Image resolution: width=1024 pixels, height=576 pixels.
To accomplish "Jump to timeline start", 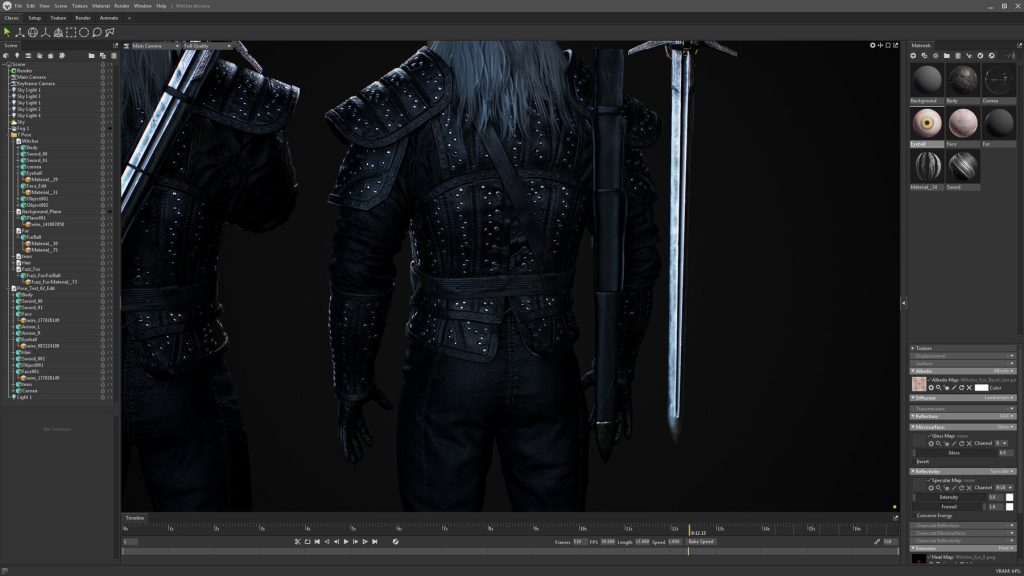I will point(317,541).
